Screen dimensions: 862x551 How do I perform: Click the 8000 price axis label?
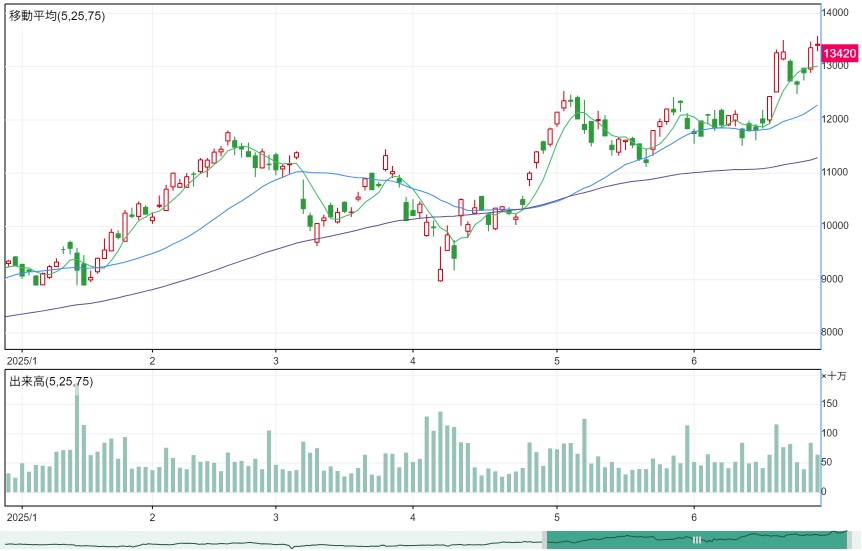pyautogui.click(x=832, y=332)
